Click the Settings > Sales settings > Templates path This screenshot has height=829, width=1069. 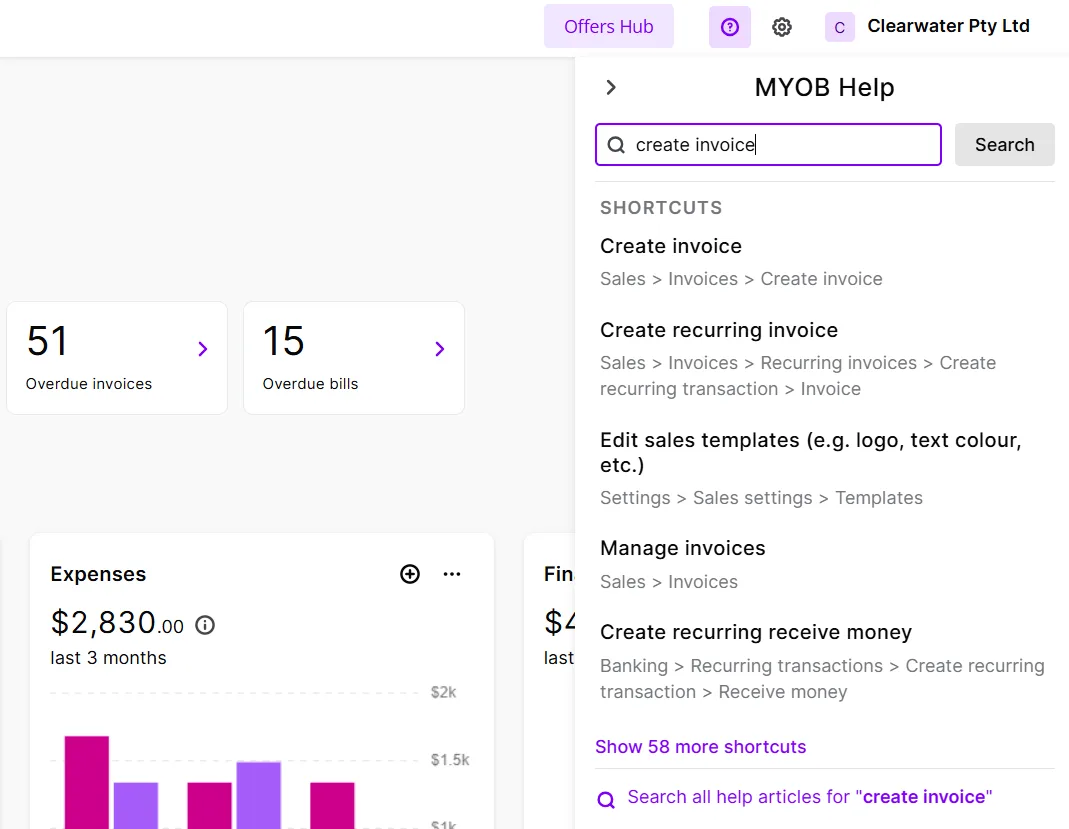coord(761,498)
